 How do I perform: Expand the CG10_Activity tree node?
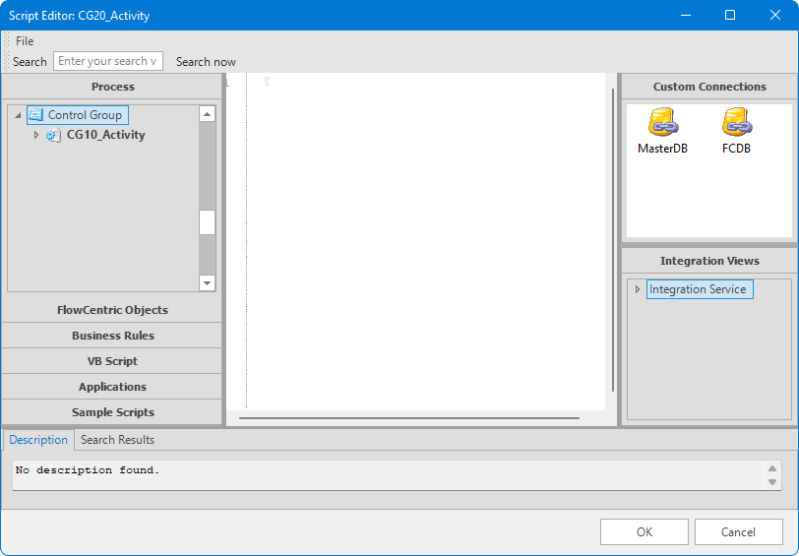pyautogui.click(x=36, y=135)
